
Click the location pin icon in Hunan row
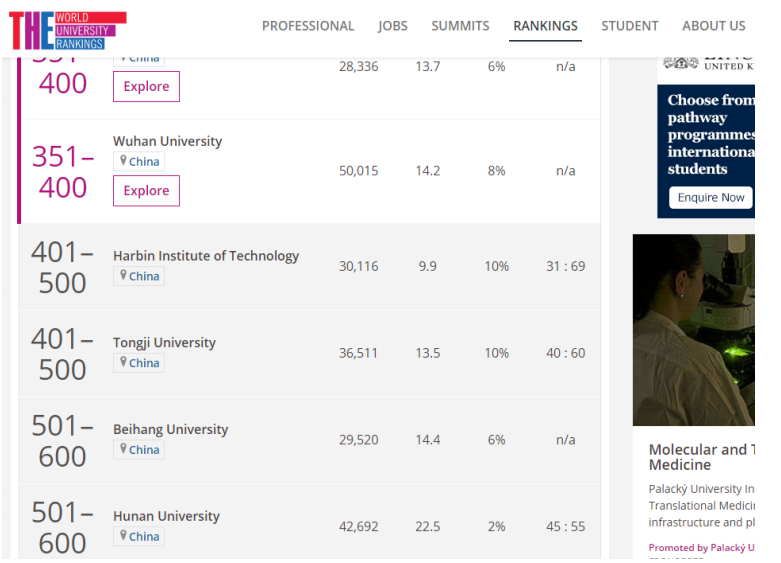point(123,535)
